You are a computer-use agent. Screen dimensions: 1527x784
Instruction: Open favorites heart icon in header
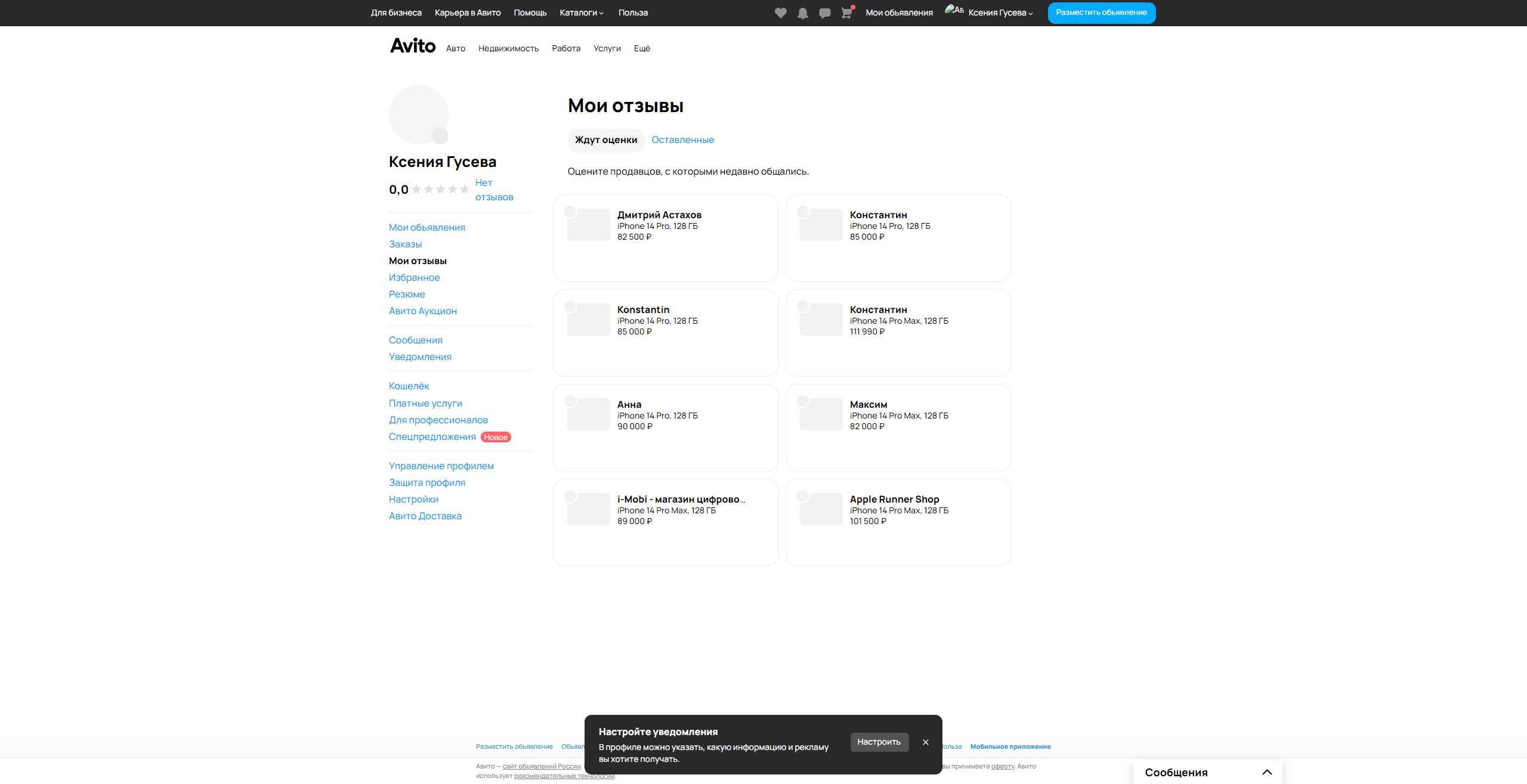point(780,13)
